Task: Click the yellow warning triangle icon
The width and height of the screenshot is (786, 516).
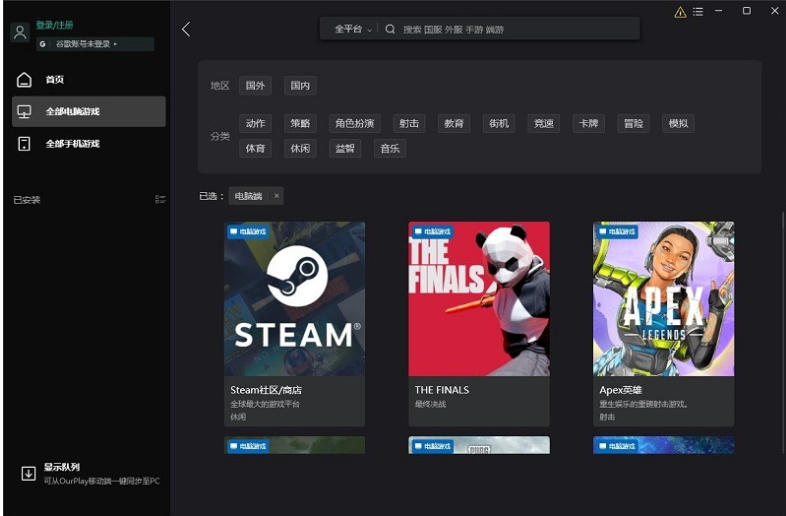Action: click(x=681, y=12)
